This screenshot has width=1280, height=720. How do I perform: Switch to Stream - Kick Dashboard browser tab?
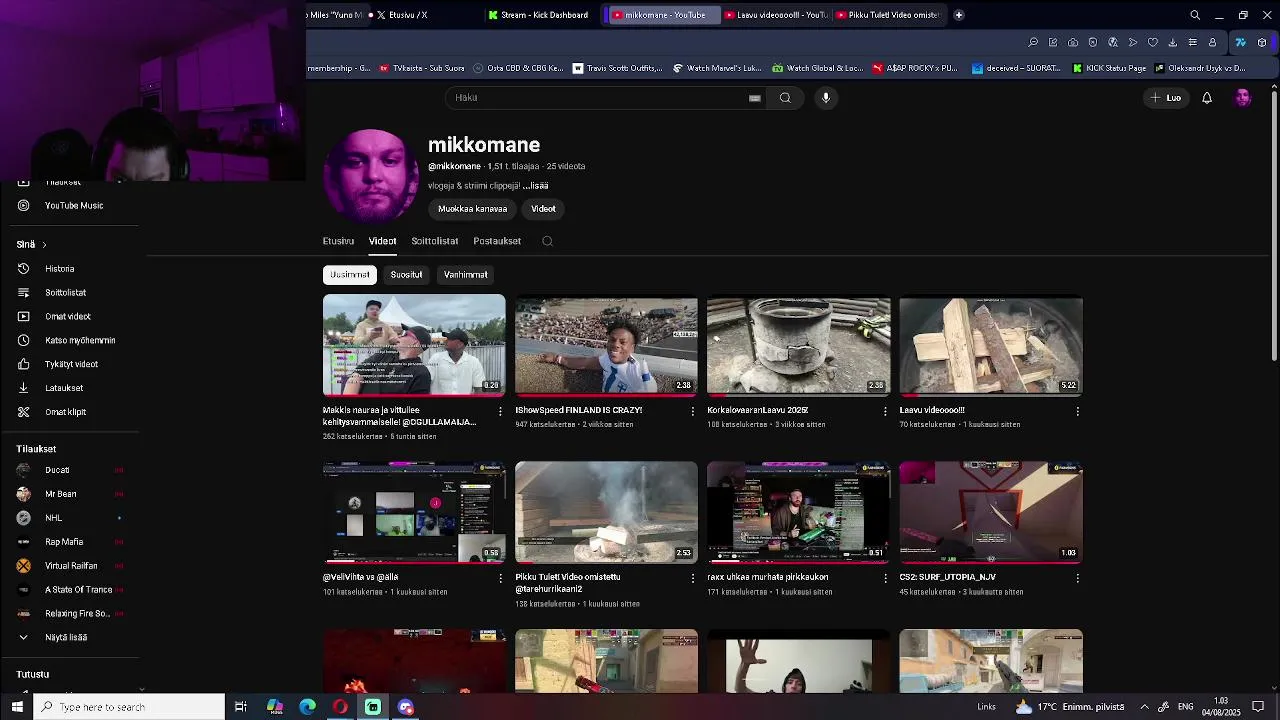541,15
